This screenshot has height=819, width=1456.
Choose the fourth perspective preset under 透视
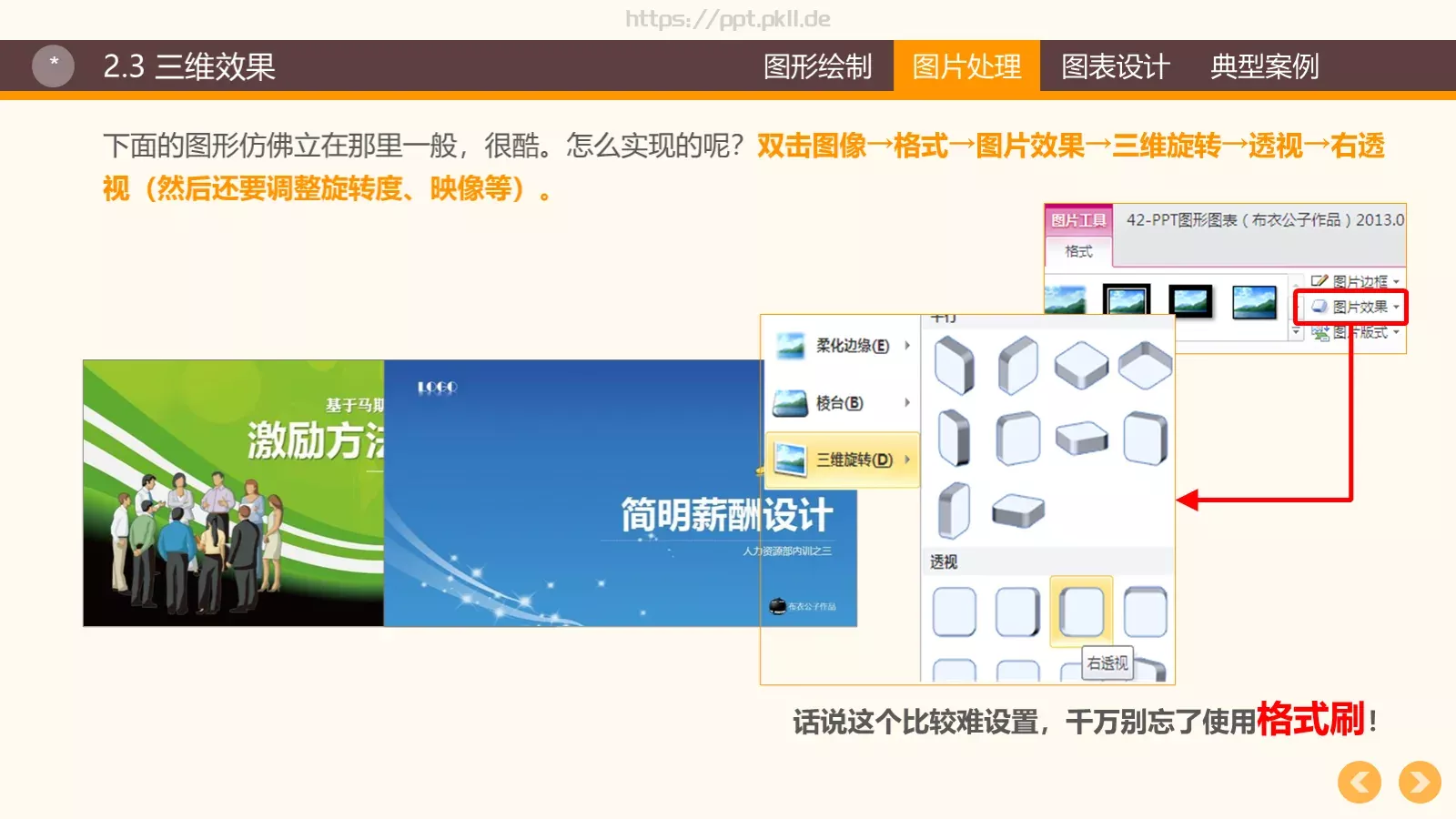coord(1145,611)
